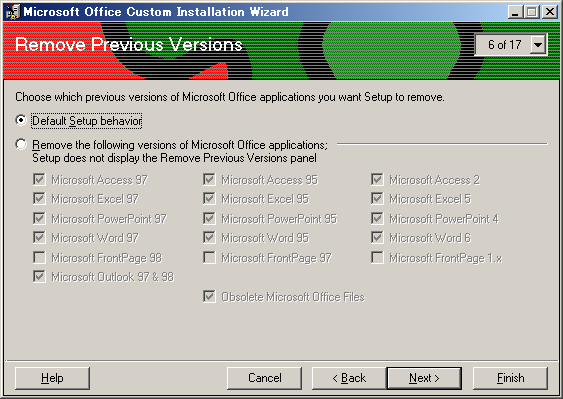Toggle Obsolete Microsoft Office Files checkbox

point(209,297)
